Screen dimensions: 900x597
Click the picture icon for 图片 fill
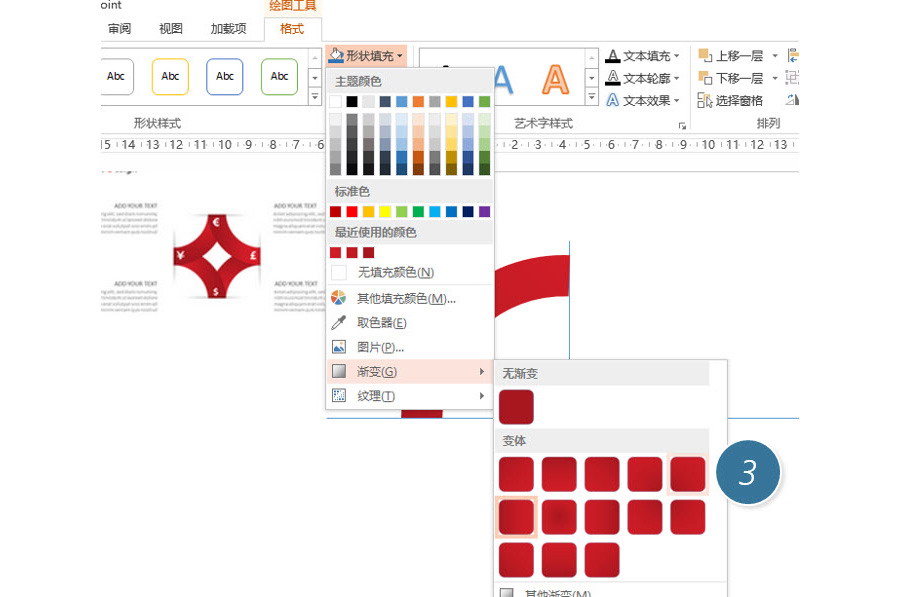pos(338,347)
